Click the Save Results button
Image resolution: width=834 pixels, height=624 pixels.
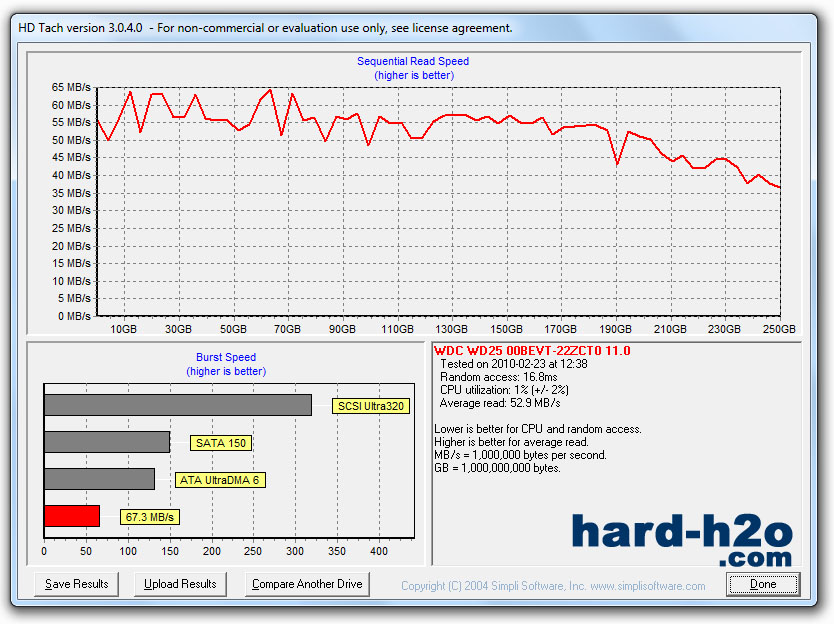[x=77, y=584]
